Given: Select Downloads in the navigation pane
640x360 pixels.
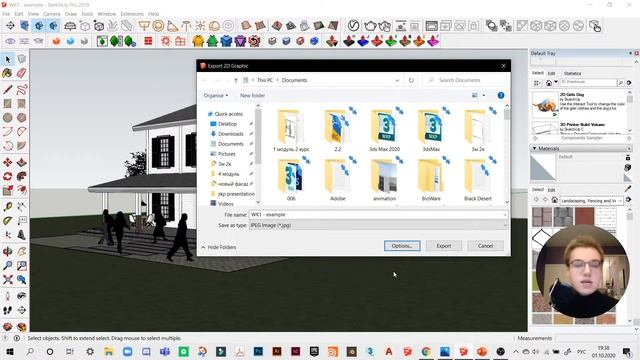Looking at the screenshot, I should (231, 134).
